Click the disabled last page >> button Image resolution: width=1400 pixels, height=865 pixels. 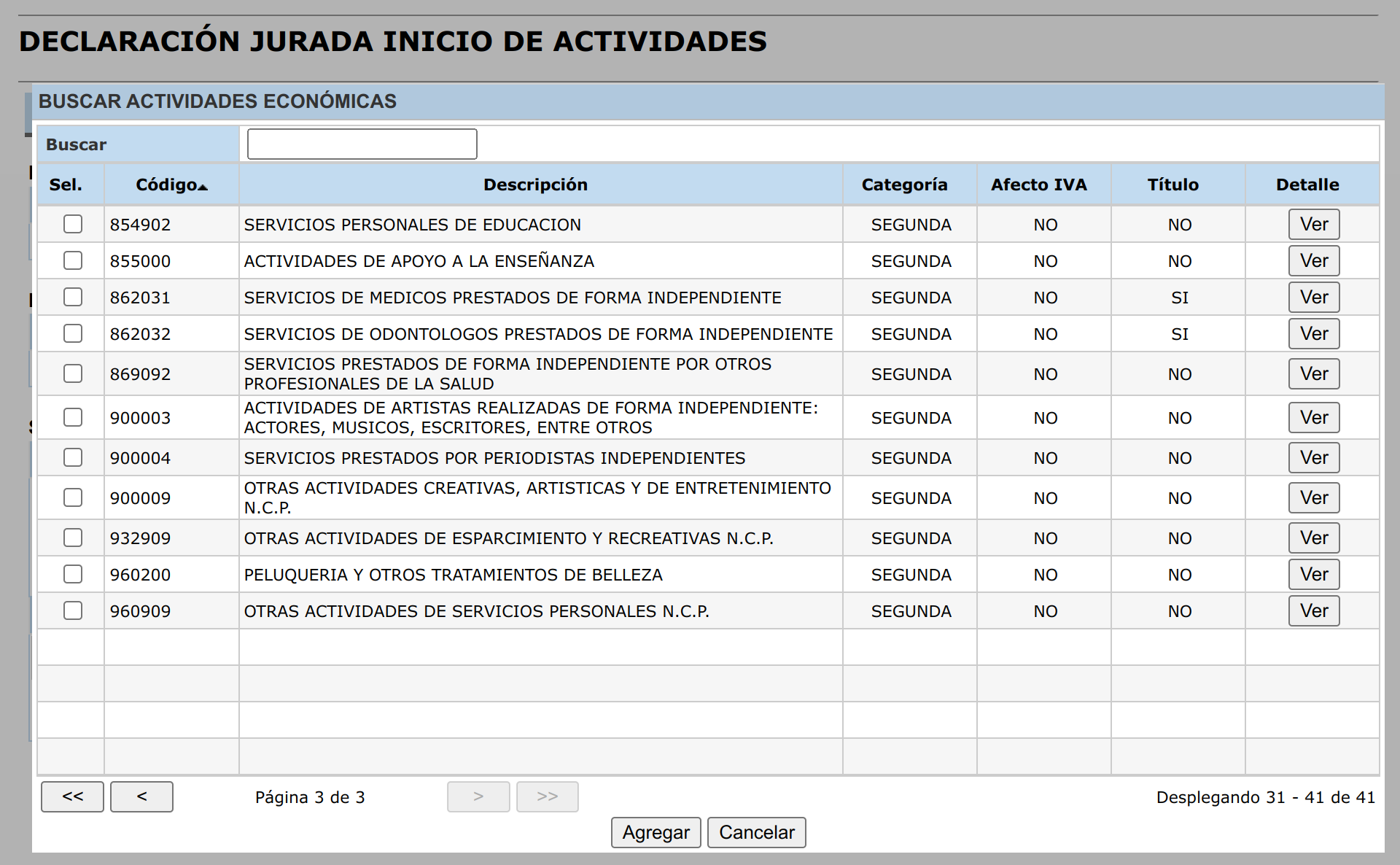tap(547, 796)
